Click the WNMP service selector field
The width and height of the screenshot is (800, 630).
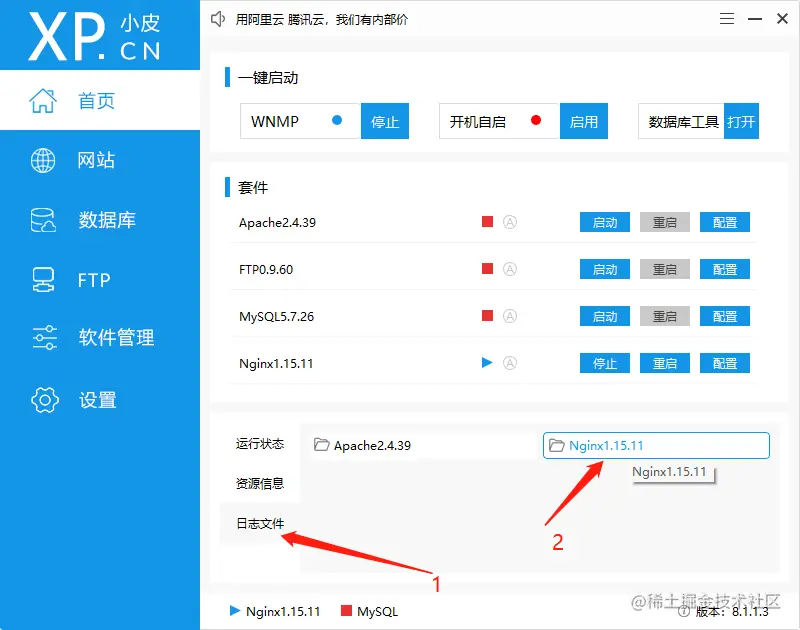coord(301,121)
